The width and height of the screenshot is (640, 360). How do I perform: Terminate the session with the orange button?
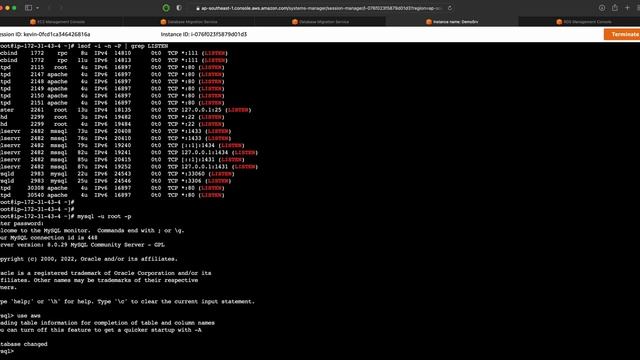[622, 34]
